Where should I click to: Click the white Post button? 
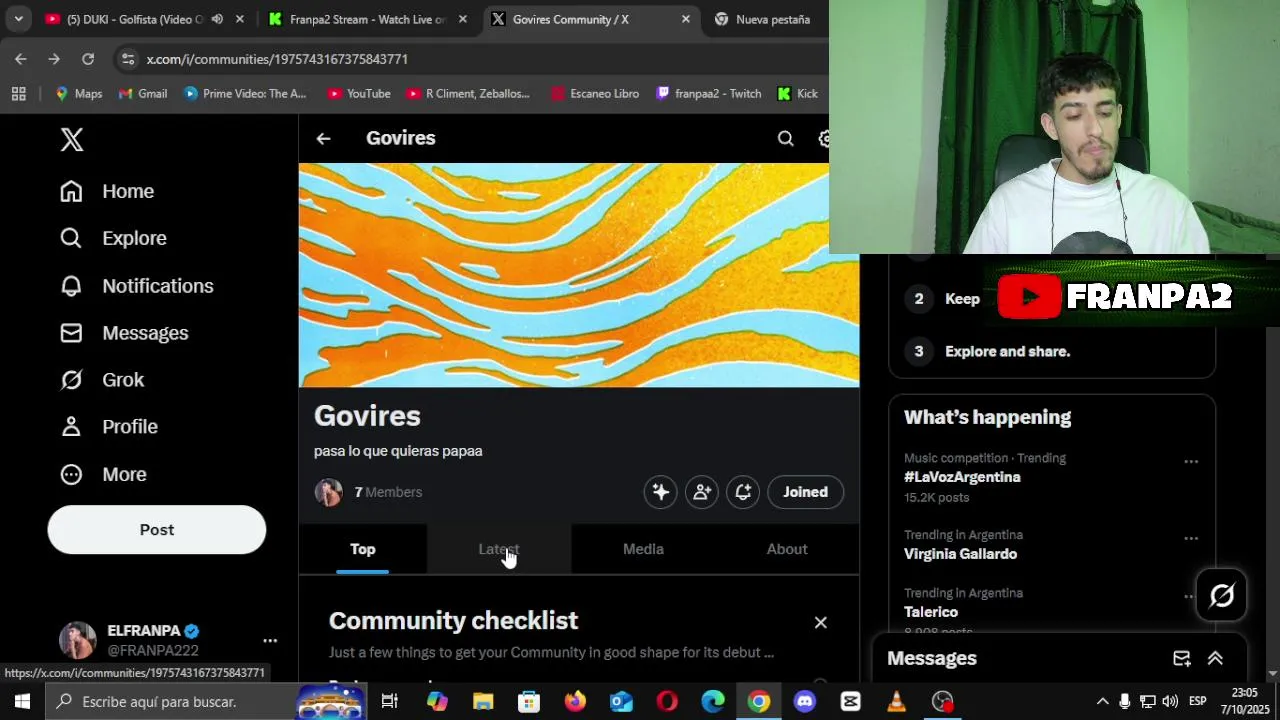157,530
